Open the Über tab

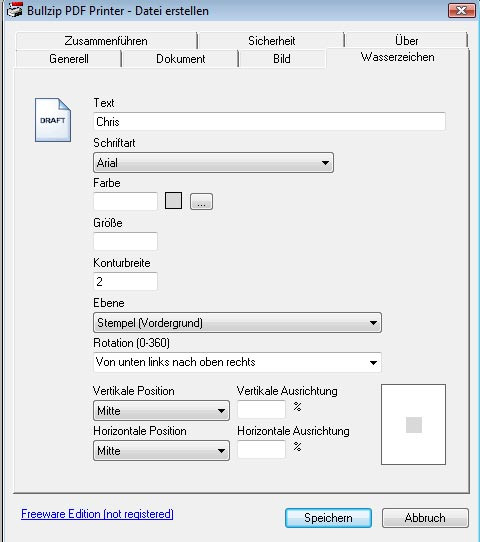coord(406,41)
